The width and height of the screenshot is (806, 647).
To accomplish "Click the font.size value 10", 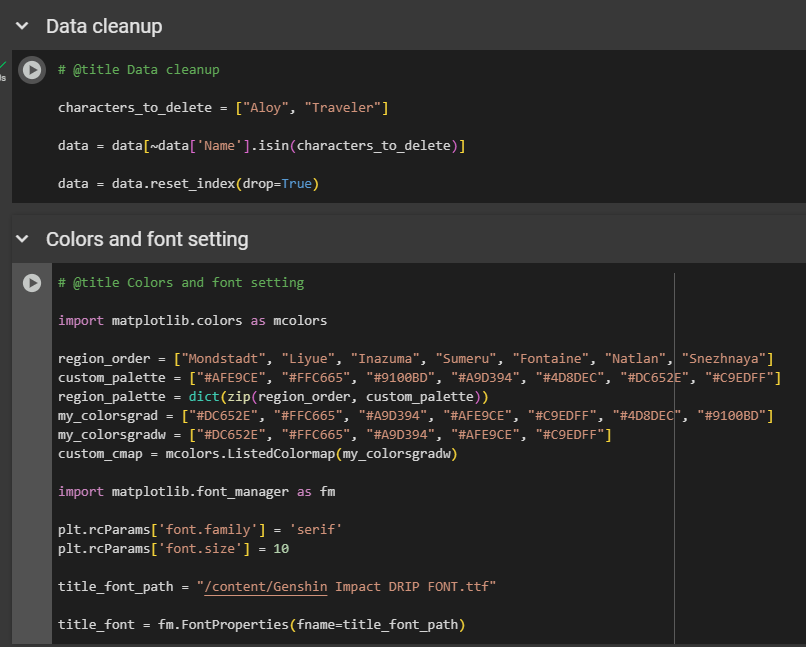I will pos(281,548).
